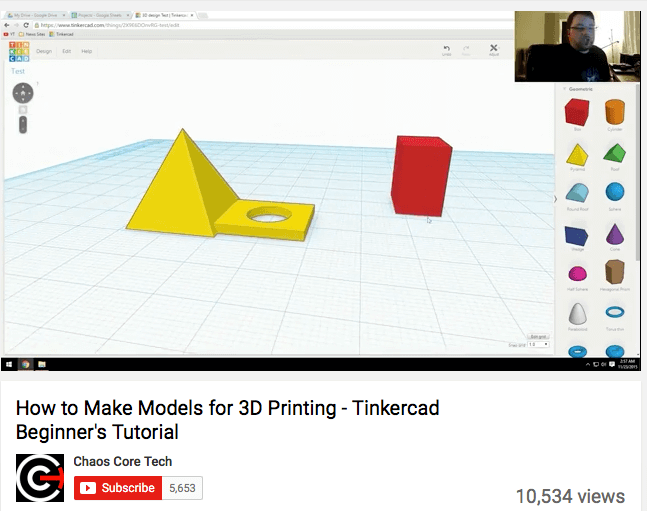The image size is (647, 511).
Task: Open the News Sites bookmark folder
Action: tap(32, 34)
